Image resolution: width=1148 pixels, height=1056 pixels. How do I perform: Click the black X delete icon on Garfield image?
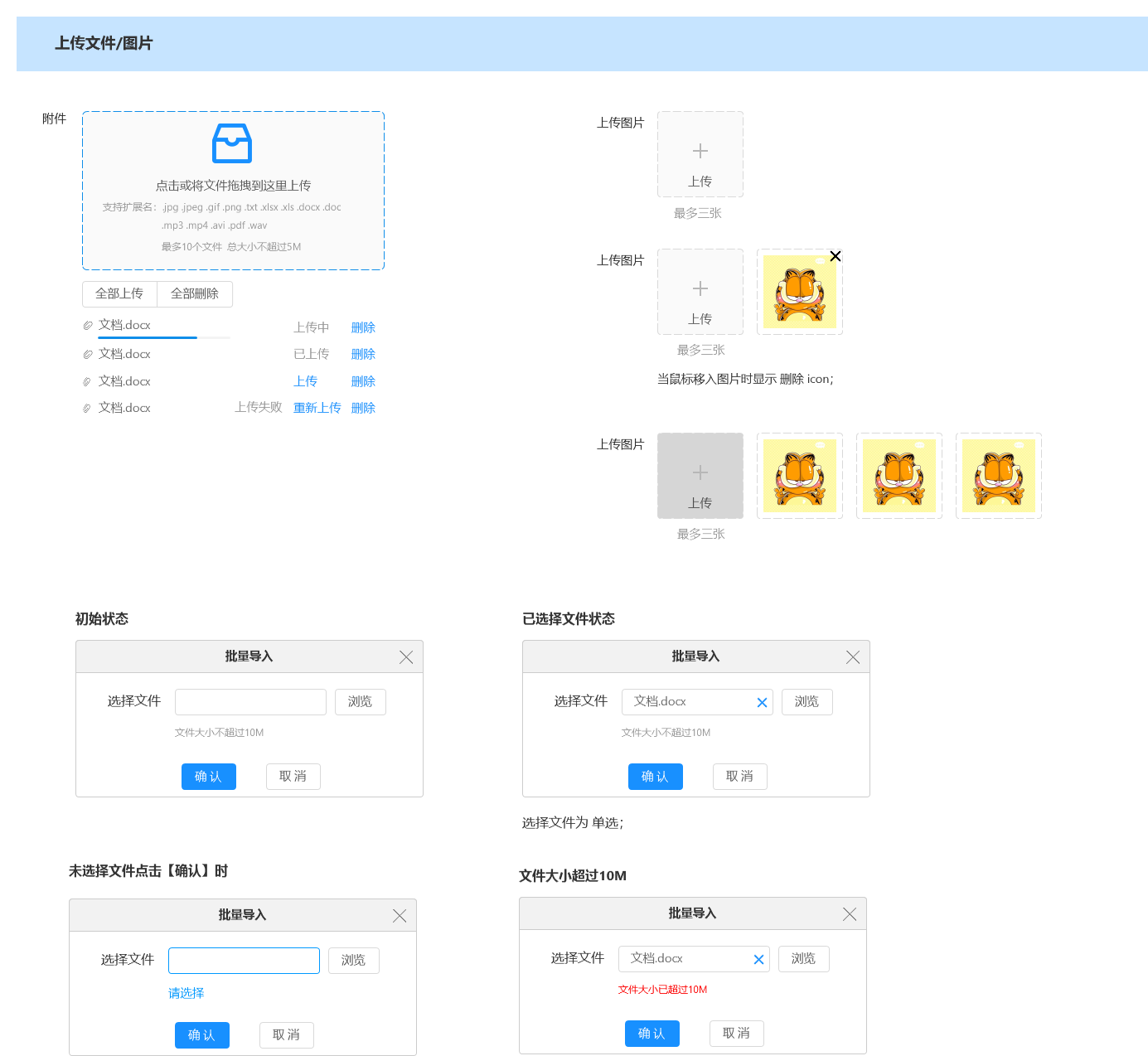[836, 256]
